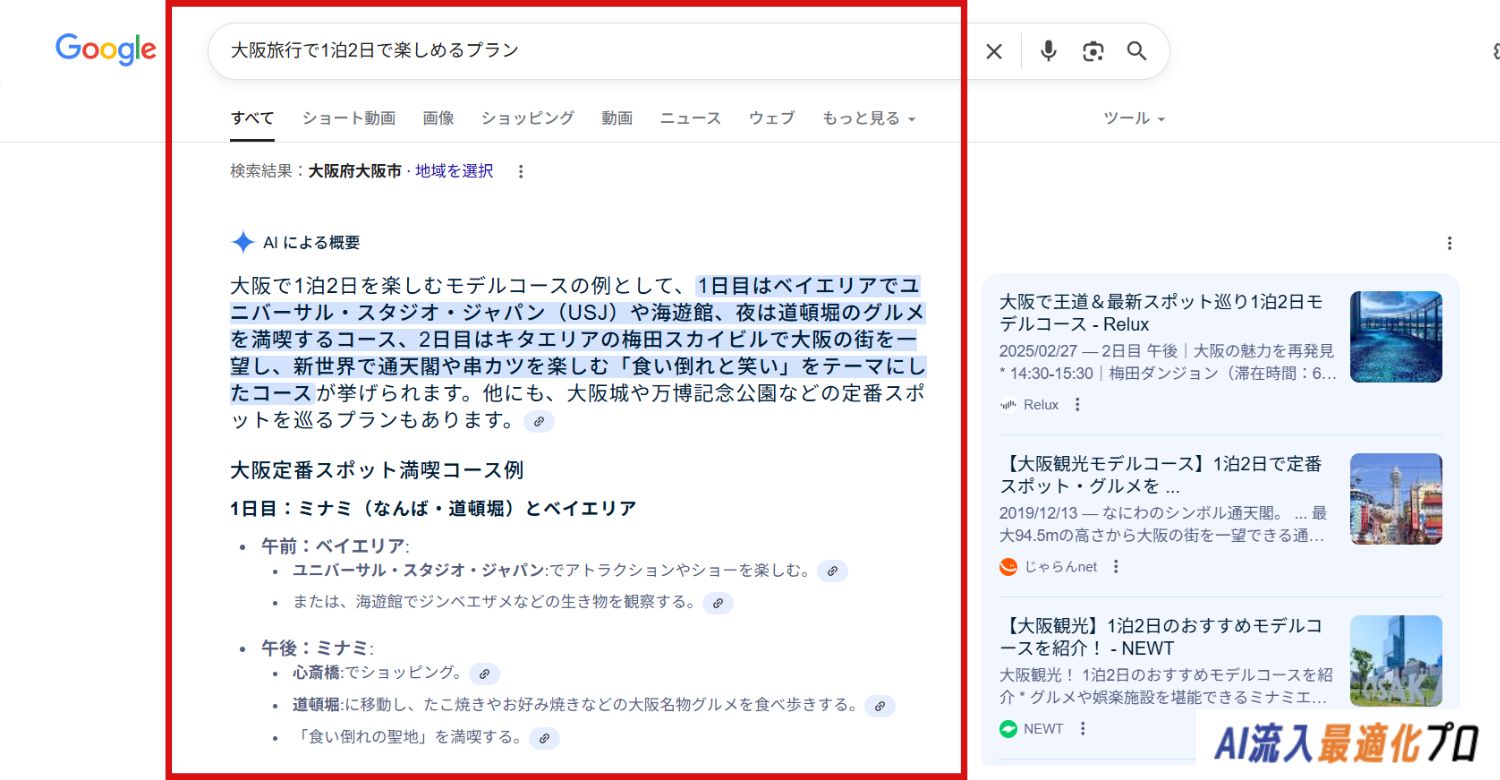Open three-dot menu beside 地域を選択

point(520,172)
